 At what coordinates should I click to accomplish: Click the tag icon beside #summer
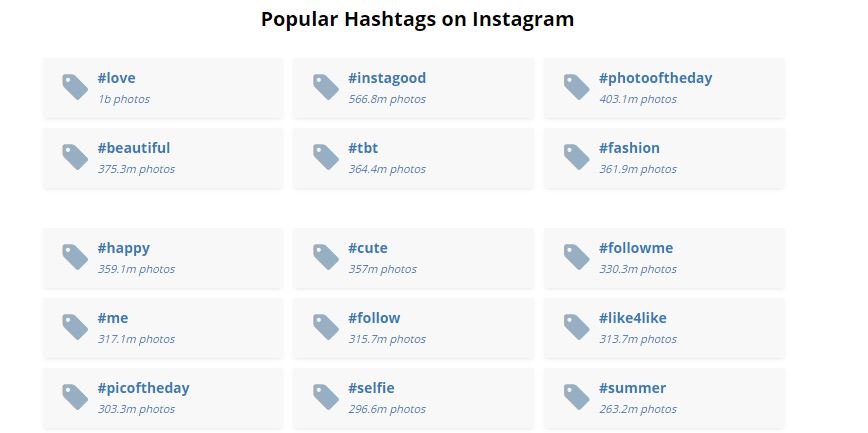point(577,397)
